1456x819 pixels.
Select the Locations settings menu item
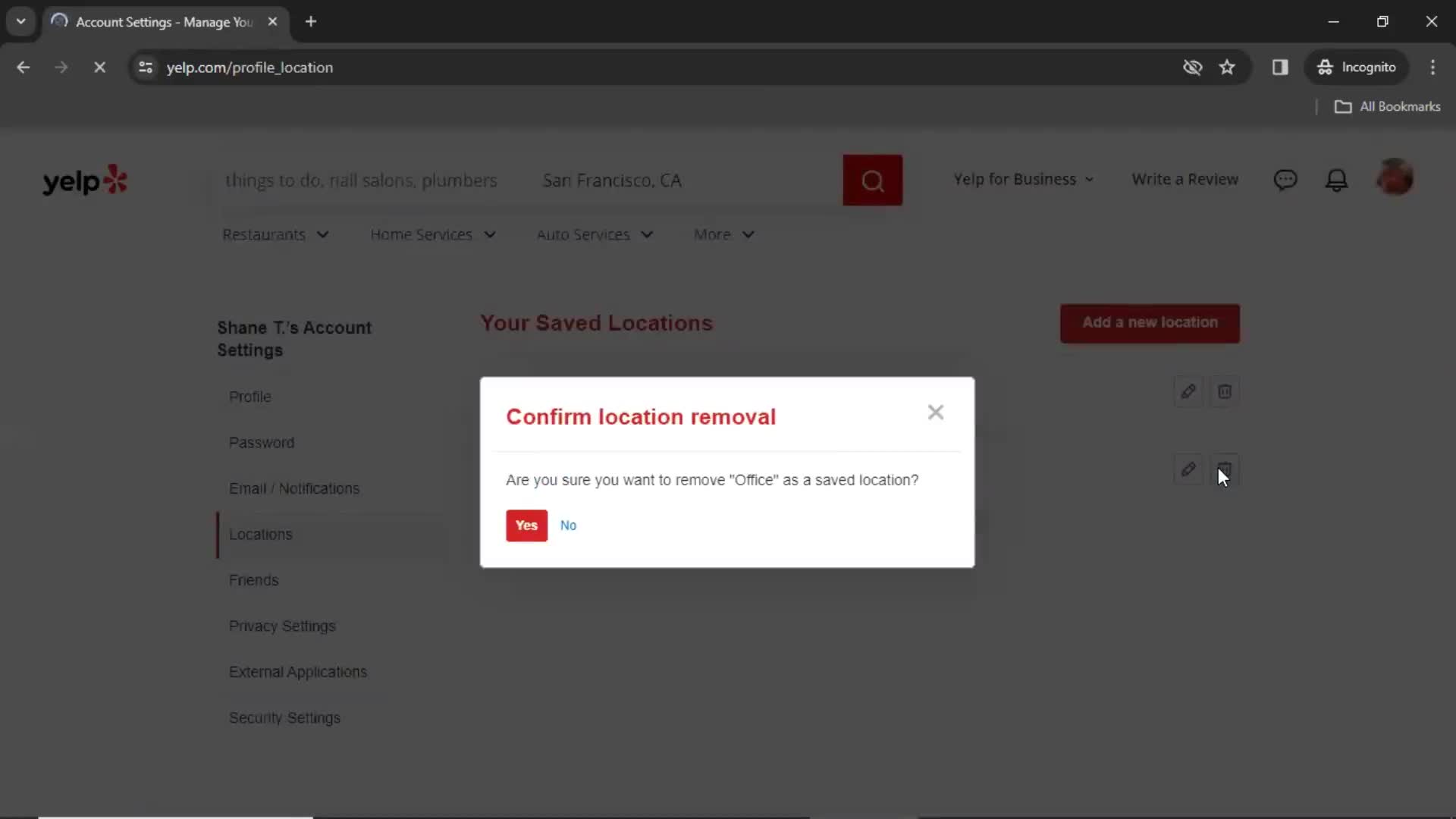pos(261,534)
